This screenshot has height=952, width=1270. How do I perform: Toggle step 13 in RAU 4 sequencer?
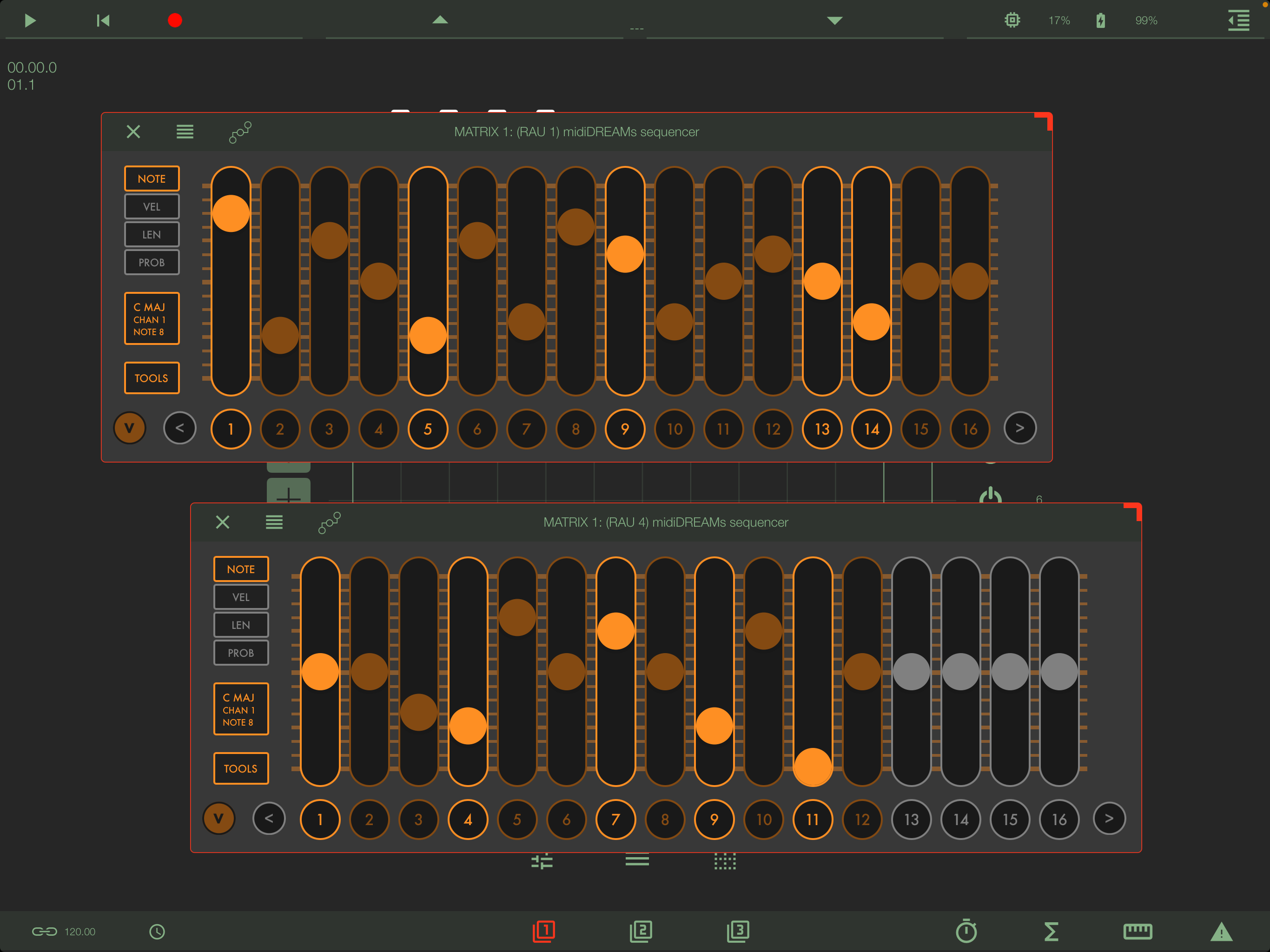pos(911,820)
